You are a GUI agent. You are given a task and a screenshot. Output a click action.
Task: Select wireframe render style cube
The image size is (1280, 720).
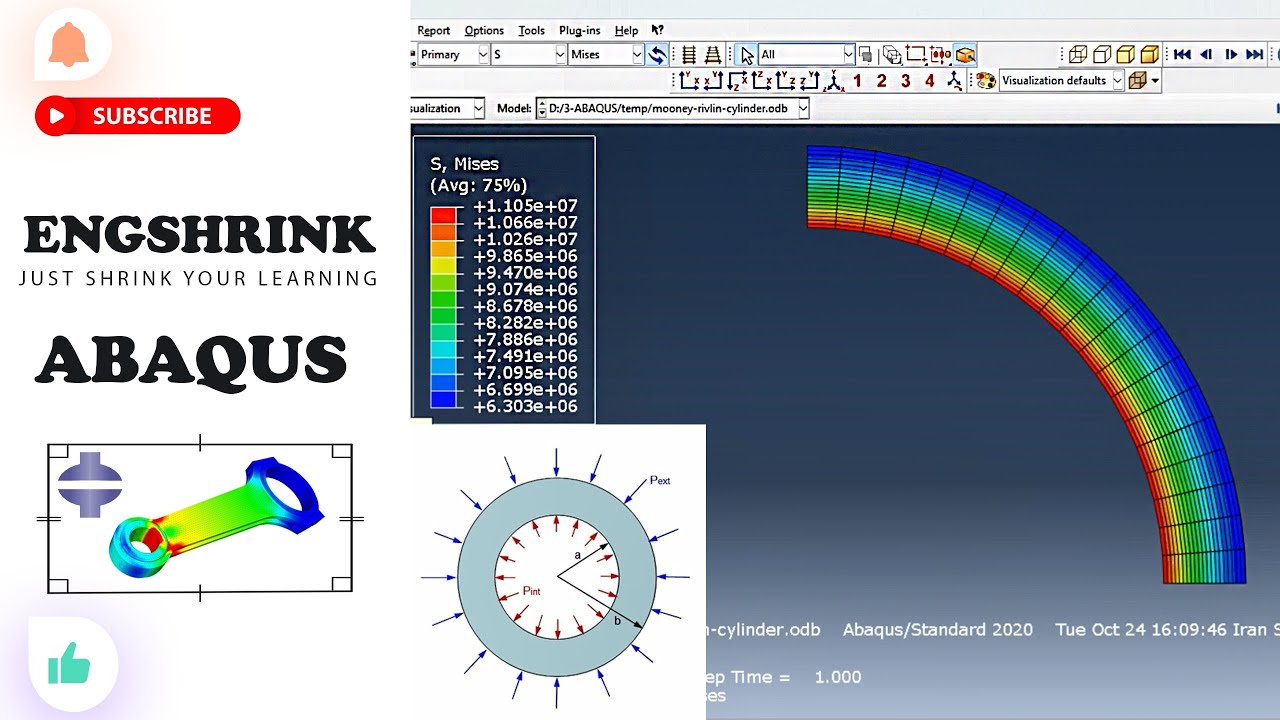[x=1078, y=54]
